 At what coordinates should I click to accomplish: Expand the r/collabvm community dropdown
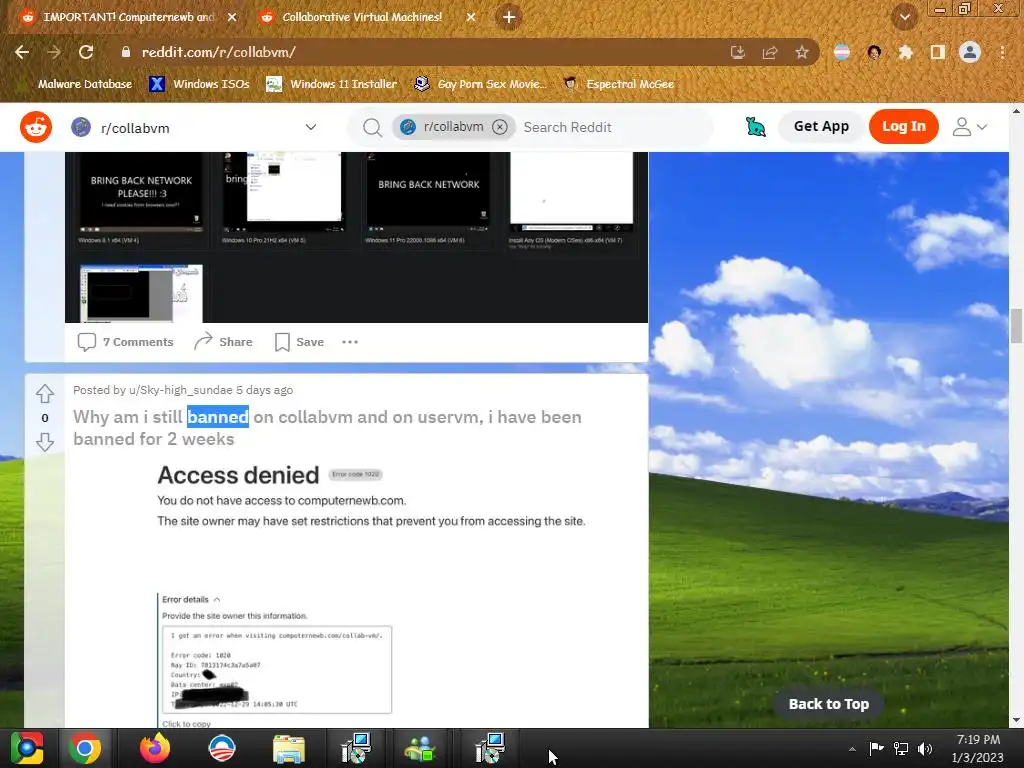point(311,127)
